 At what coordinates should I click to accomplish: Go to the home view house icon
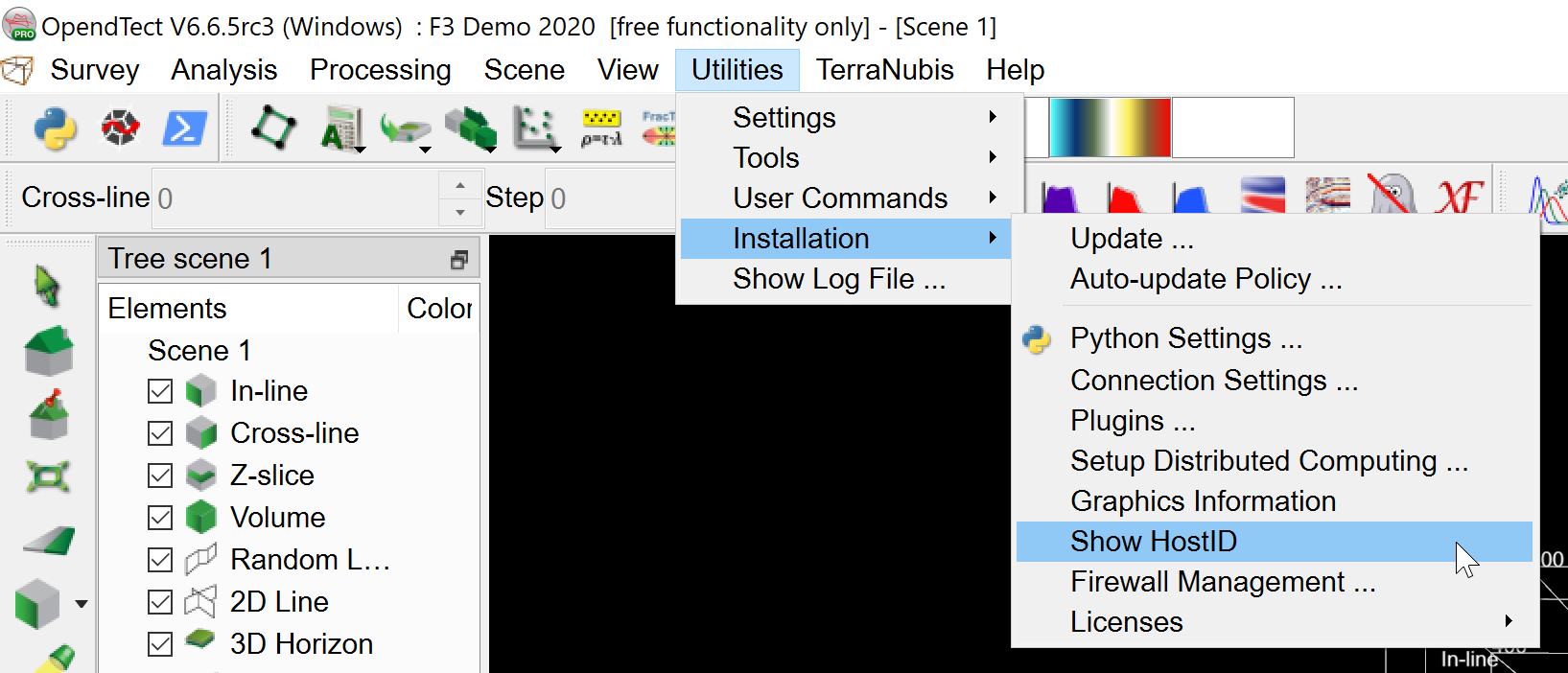[49, 351]
